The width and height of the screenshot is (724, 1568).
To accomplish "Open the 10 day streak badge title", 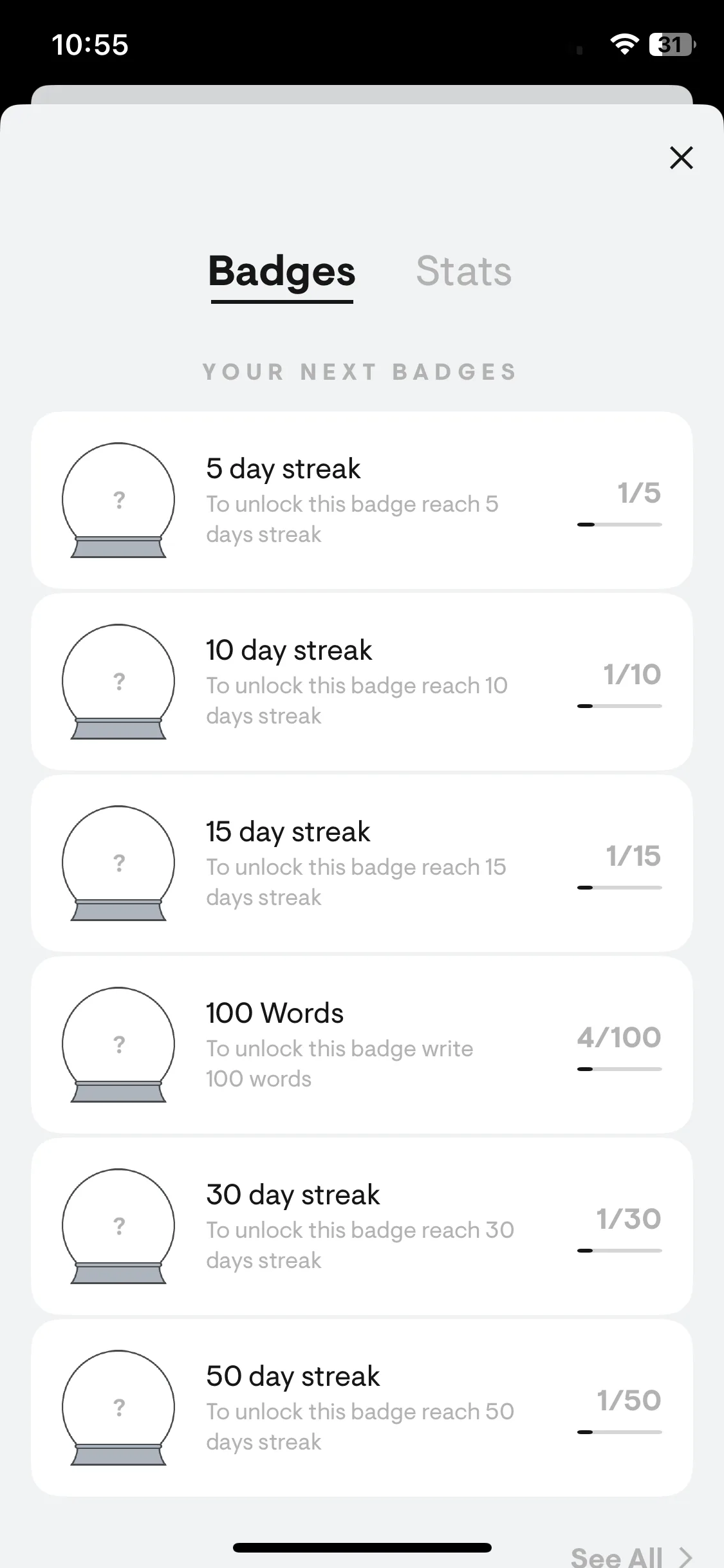I will [289, 651].
